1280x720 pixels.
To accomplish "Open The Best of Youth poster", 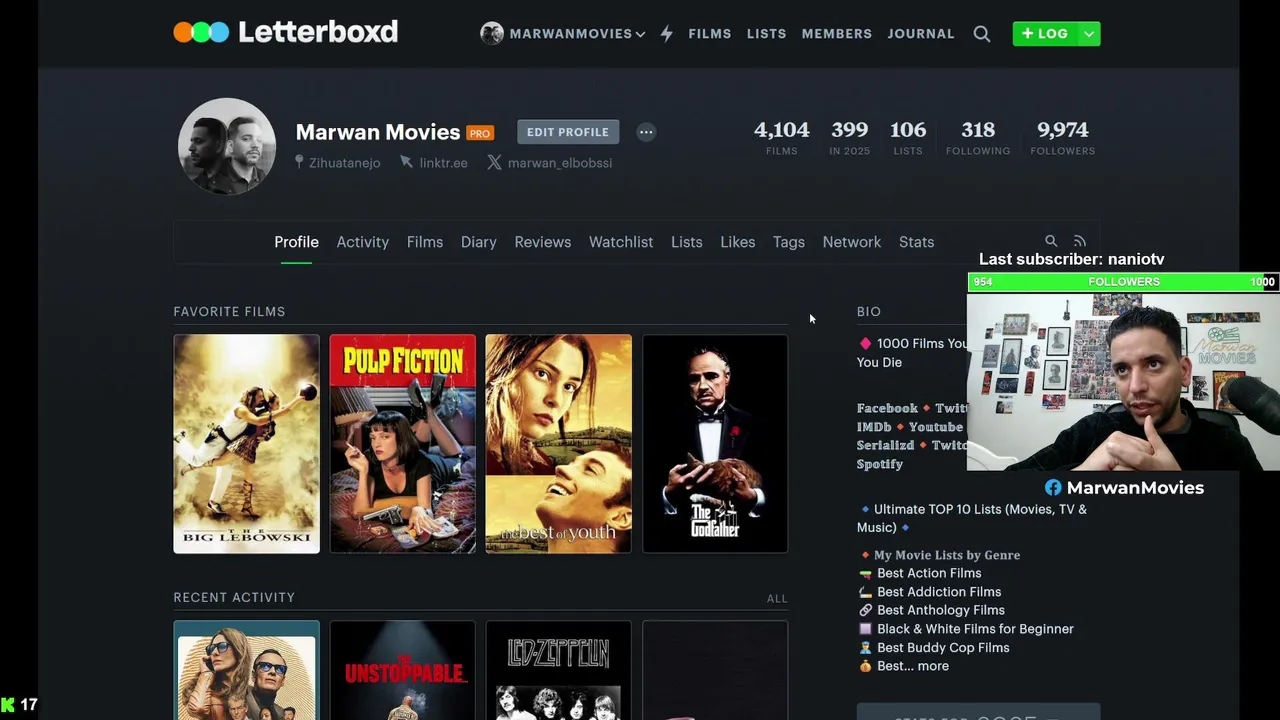I will pos(558,443).
